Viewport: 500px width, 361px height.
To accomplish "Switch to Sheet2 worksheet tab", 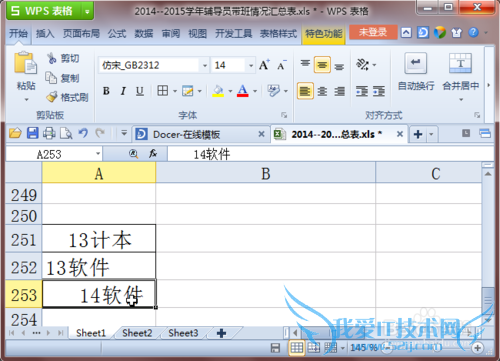I will (x=137, y=333).
